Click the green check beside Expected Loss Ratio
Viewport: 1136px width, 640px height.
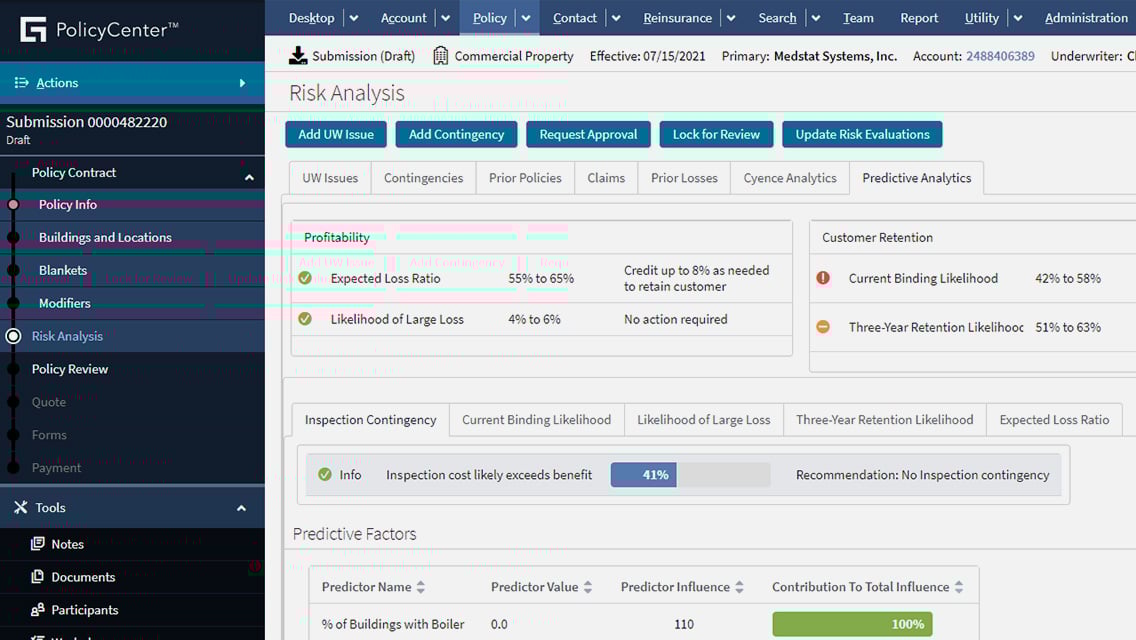pyautogui.click(x=305, y=278)
